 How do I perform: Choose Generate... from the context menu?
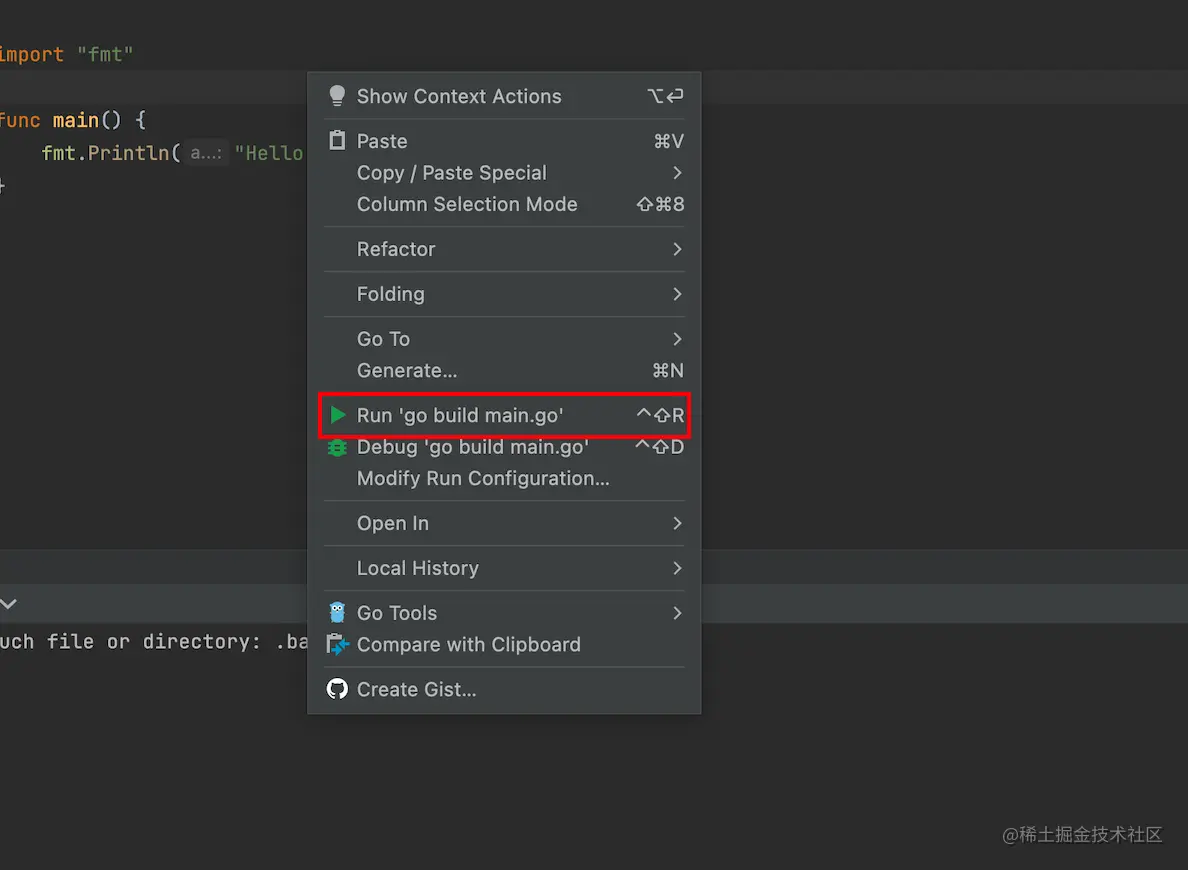(x=407, y=371)
